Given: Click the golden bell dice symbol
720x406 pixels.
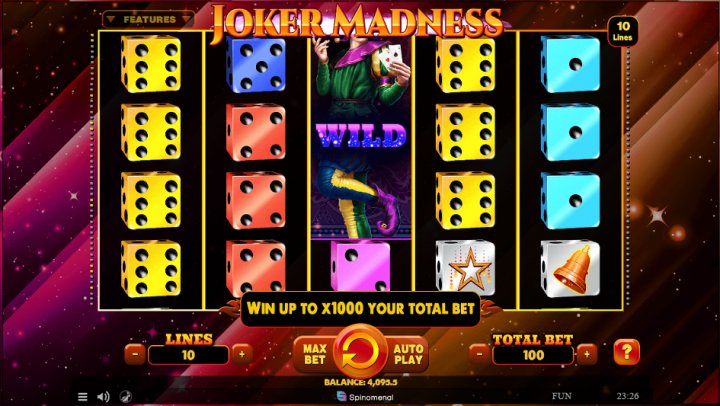Looking at the screenshot, I should [570, 268].
